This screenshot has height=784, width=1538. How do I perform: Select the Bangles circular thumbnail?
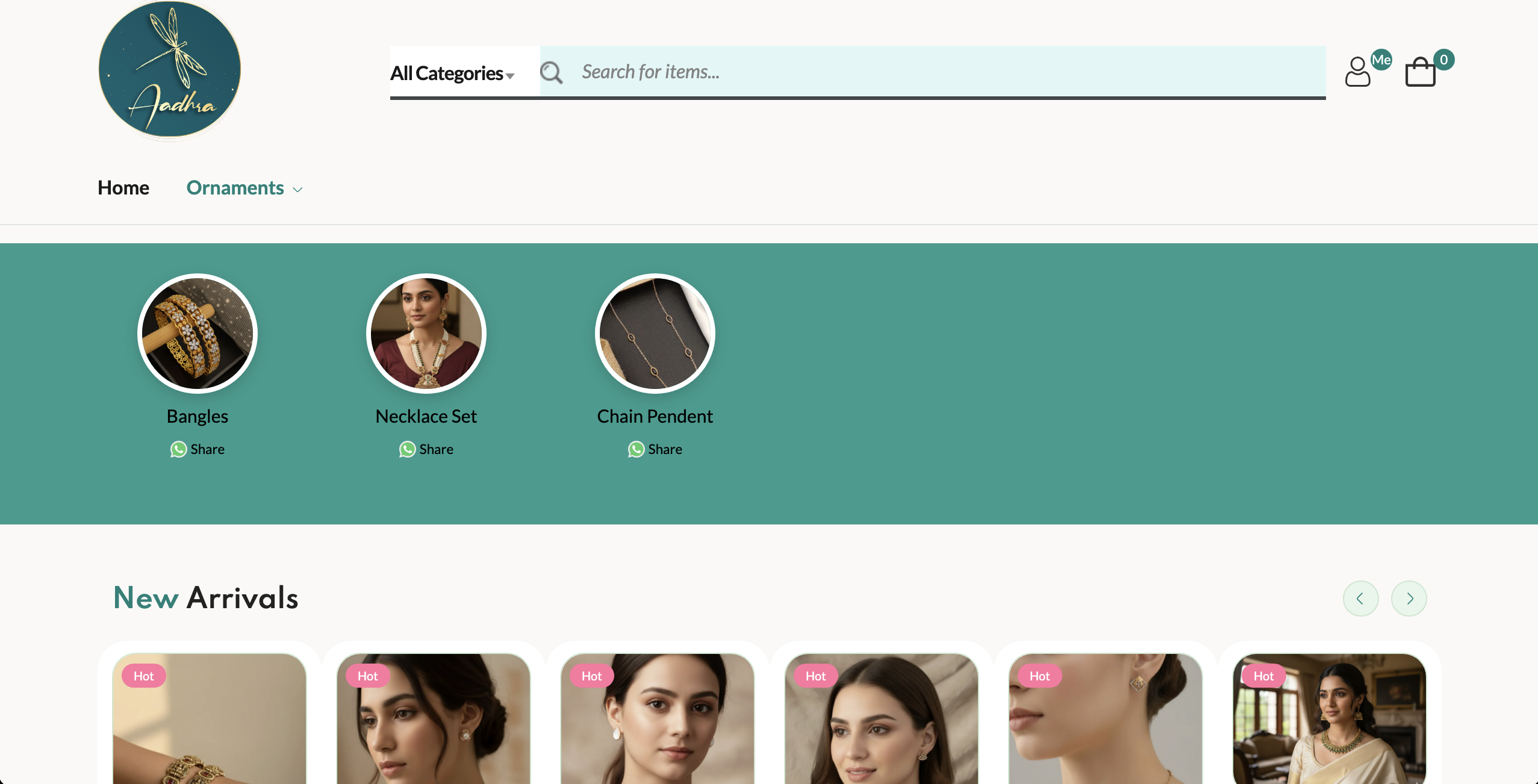click(x=198, y=334)
